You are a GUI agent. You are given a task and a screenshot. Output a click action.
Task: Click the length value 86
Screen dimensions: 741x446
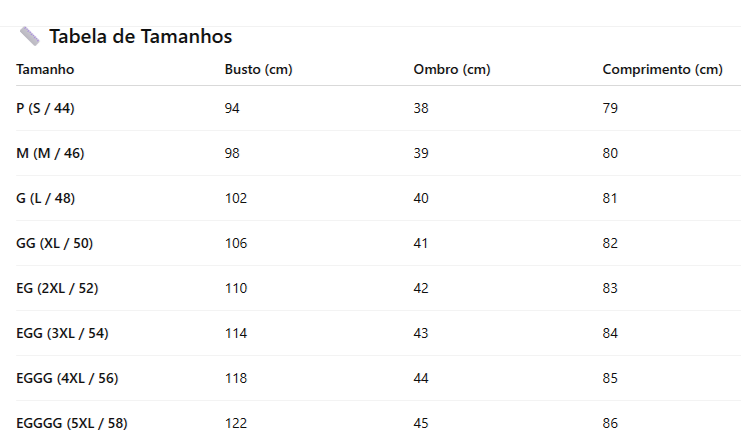610,423
